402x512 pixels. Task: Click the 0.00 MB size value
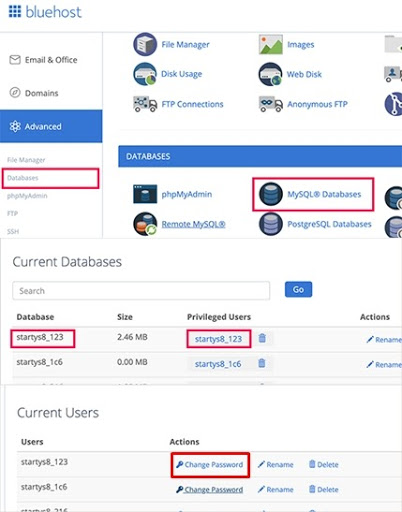tap(132, 362)
